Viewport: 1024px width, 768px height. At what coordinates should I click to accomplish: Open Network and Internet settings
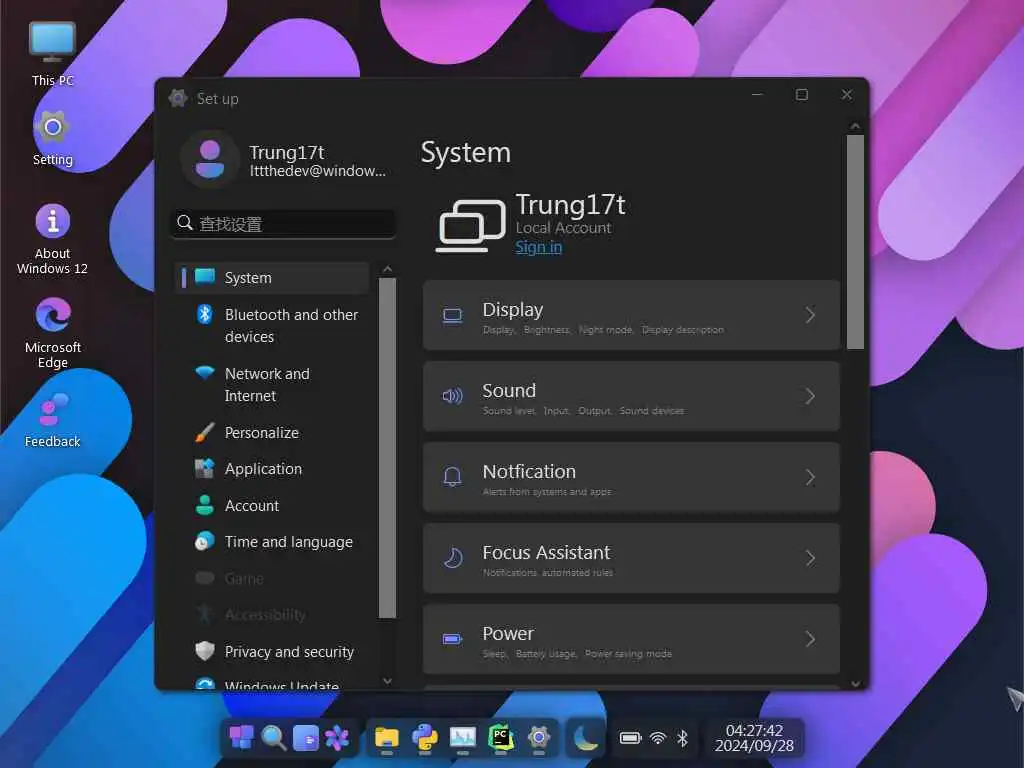pos(272,385)
